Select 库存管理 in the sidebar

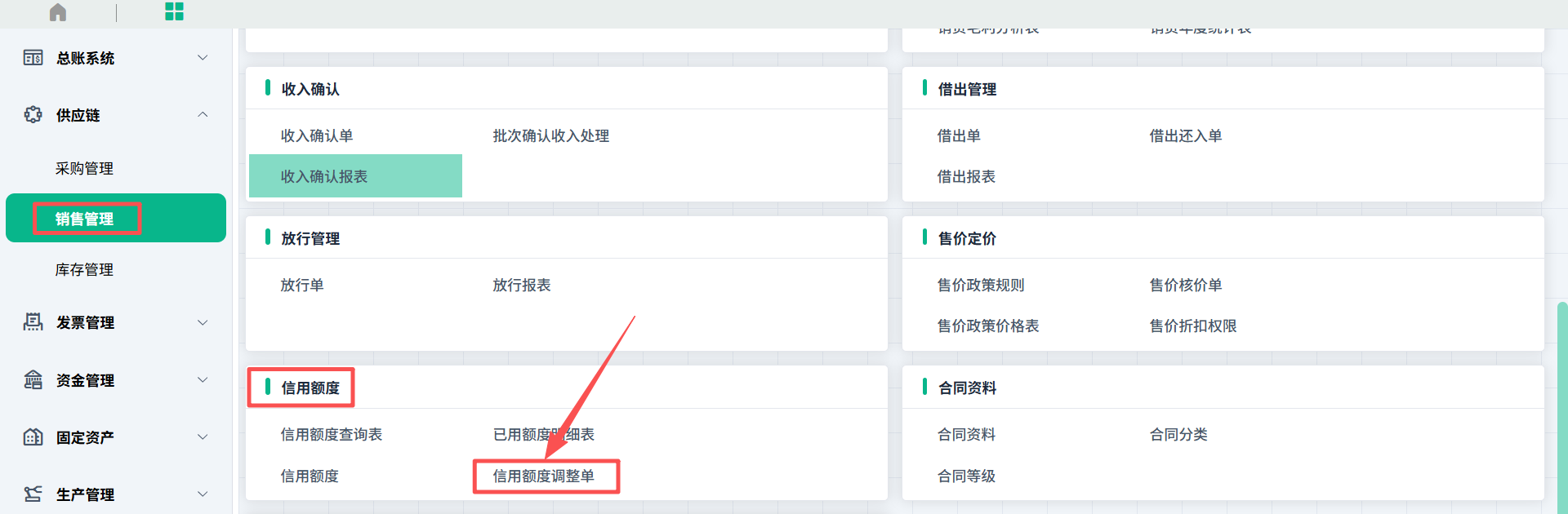point(84,270)
